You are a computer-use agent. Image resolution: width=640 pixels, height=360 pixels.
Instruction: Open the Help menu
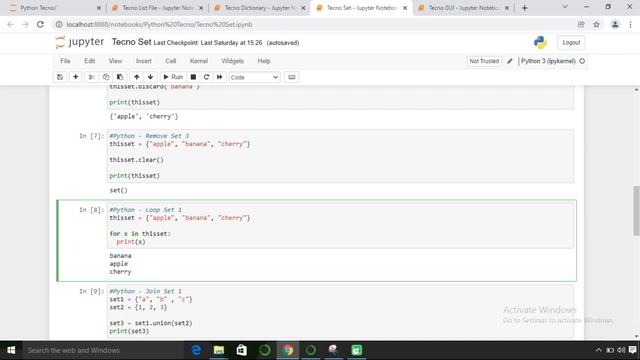point(264,61)
